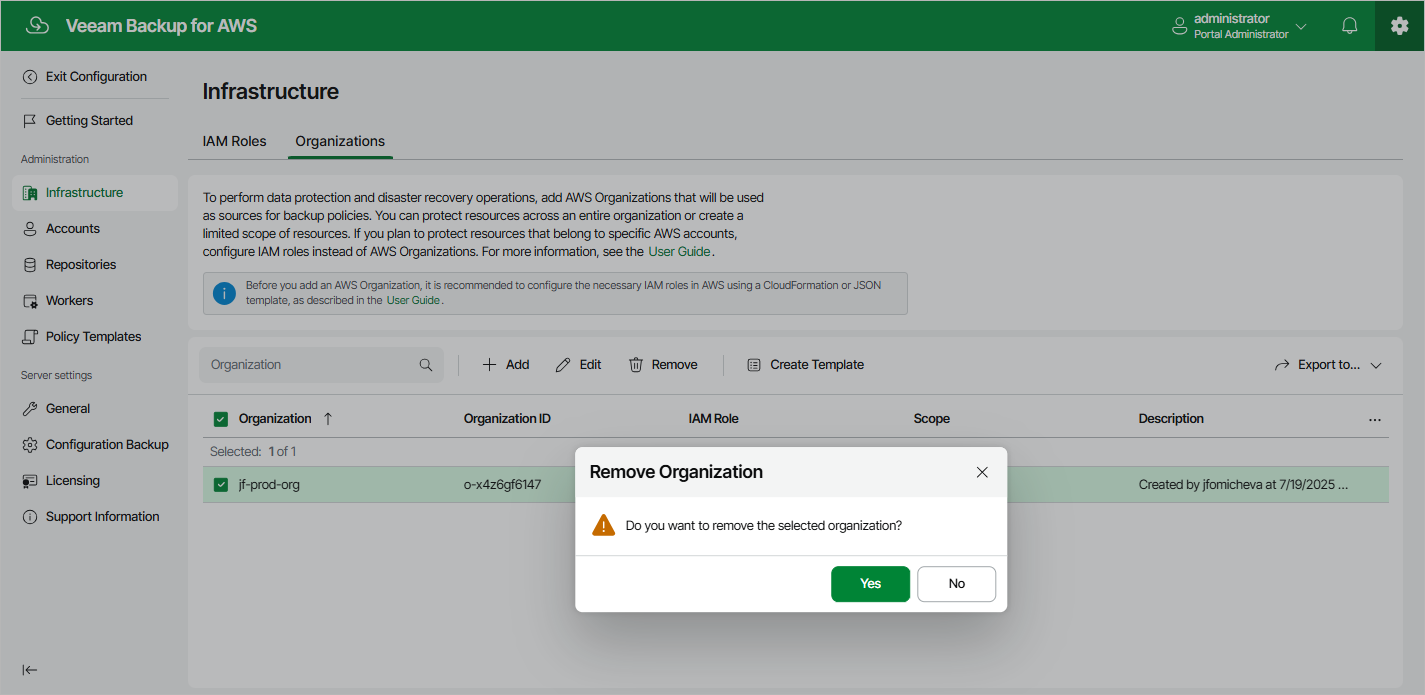Screen dimensions: 1425x695
Task: Click the Description column header
Action: tap(1171, 419)
